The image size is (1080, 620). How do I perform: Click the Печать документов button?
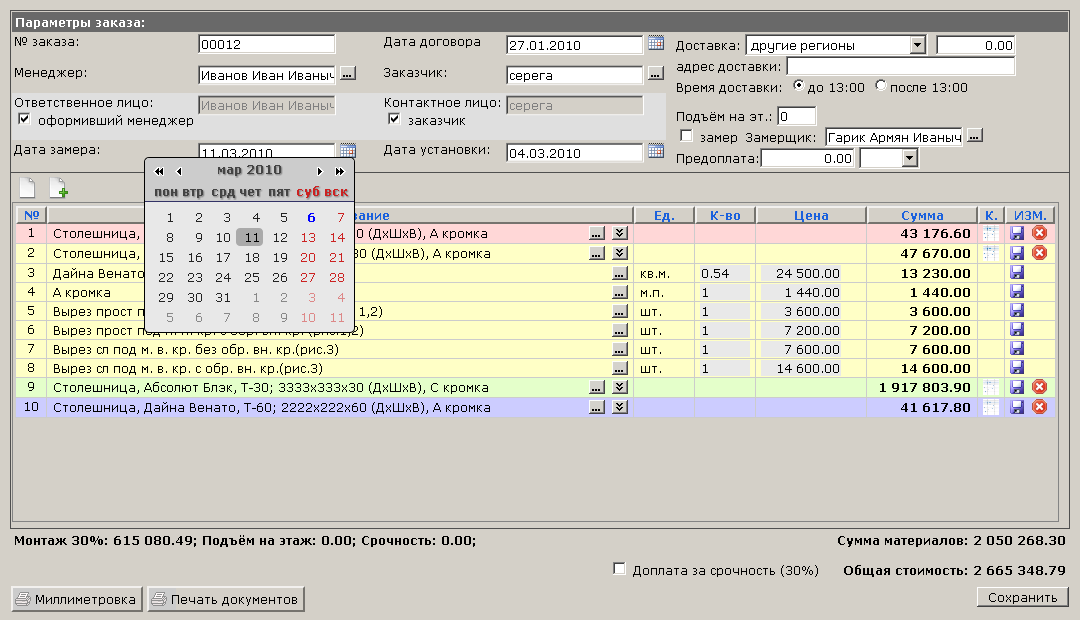pos(226,599)
